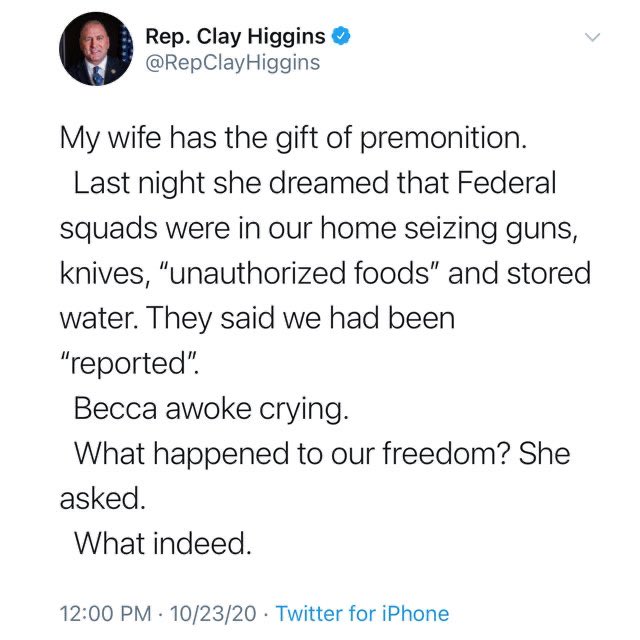Image resolution: width=640 pixels, height=640 pixels.
Task: Click the blue verified badge
Action: (x=341, y=36)
